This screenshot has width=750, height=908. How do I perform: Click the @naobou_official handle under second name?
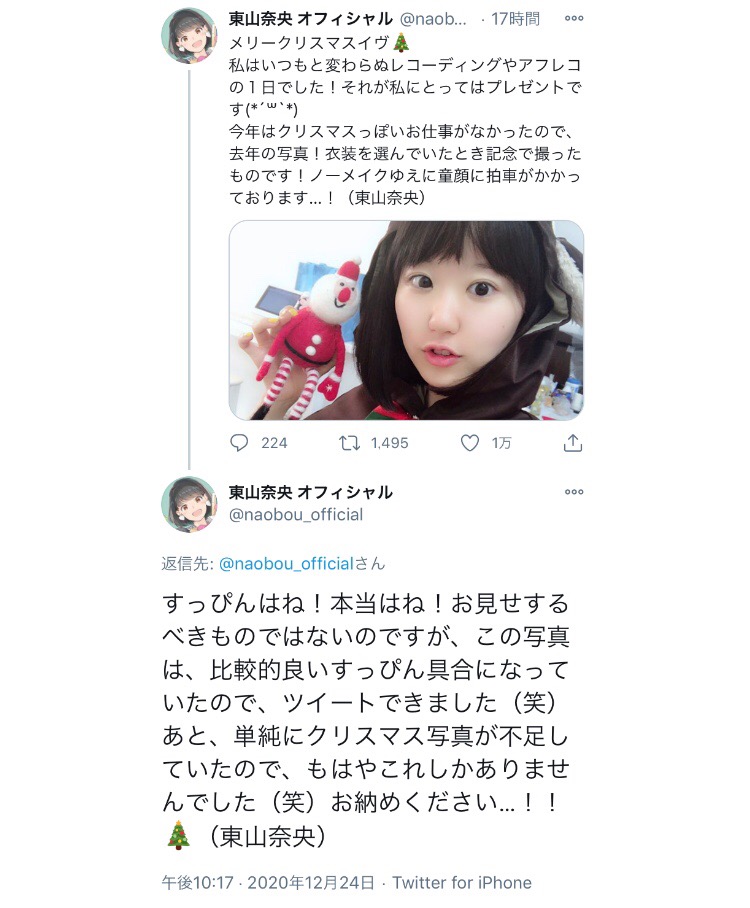point(296,514)
